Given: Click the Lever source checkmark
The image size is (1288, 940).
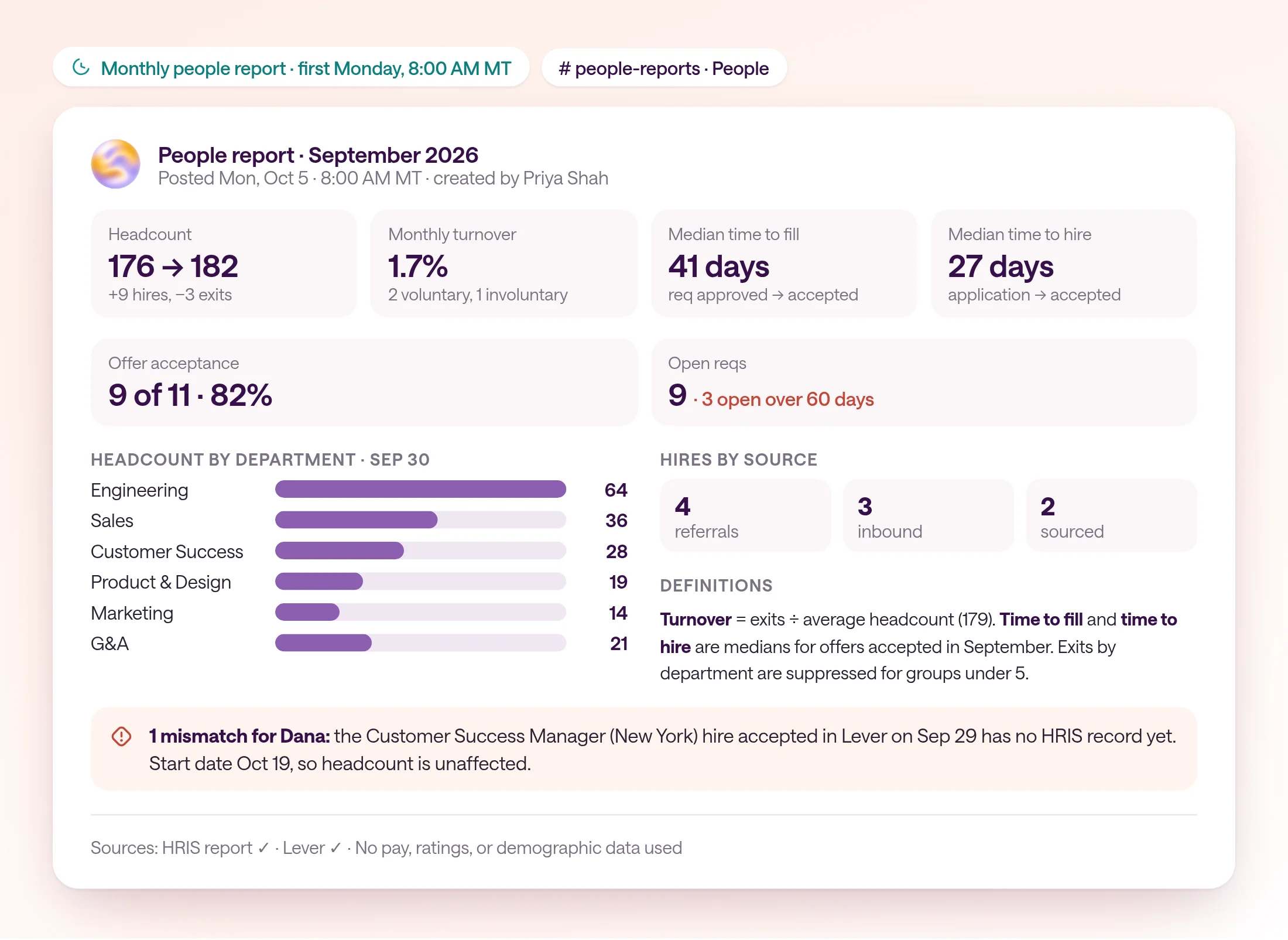Looking at the screenshot, I should coord(335,848).
